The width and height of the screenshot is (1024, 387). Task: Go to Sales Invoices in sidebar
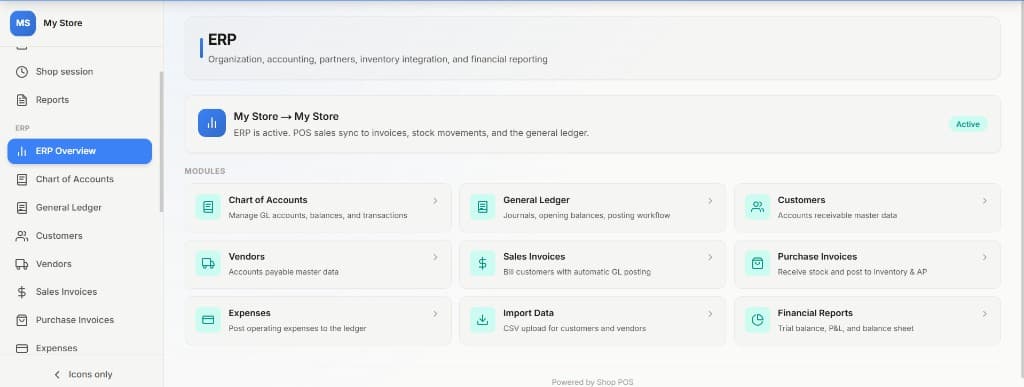(x=80, y=292)
